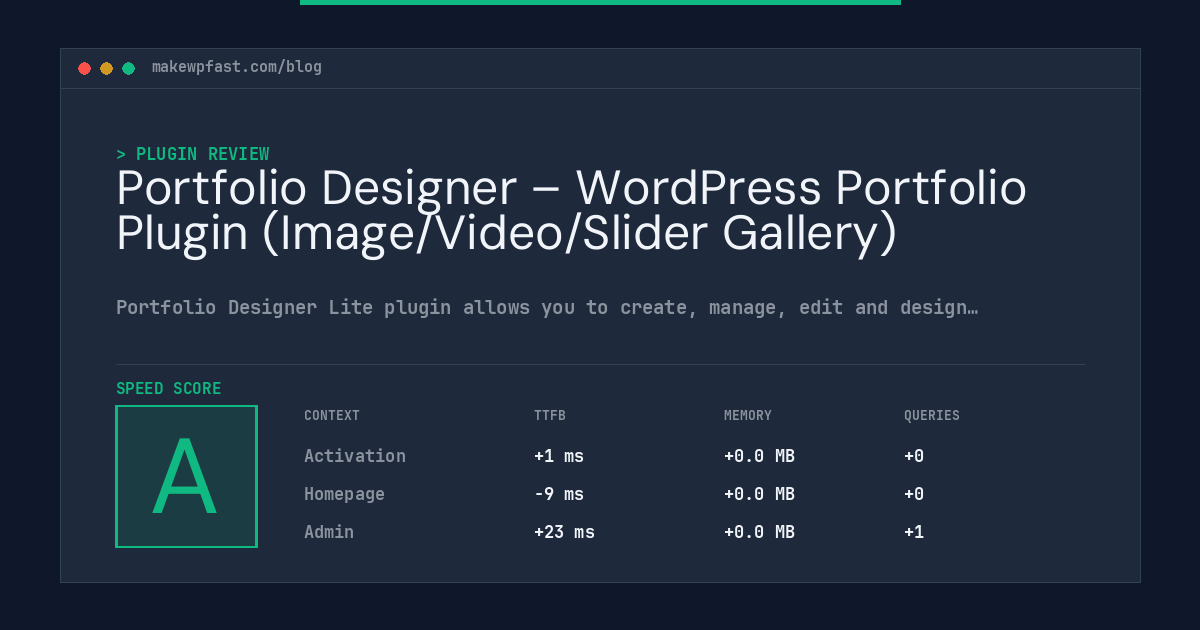Select the Admin row label

point(329,532)
